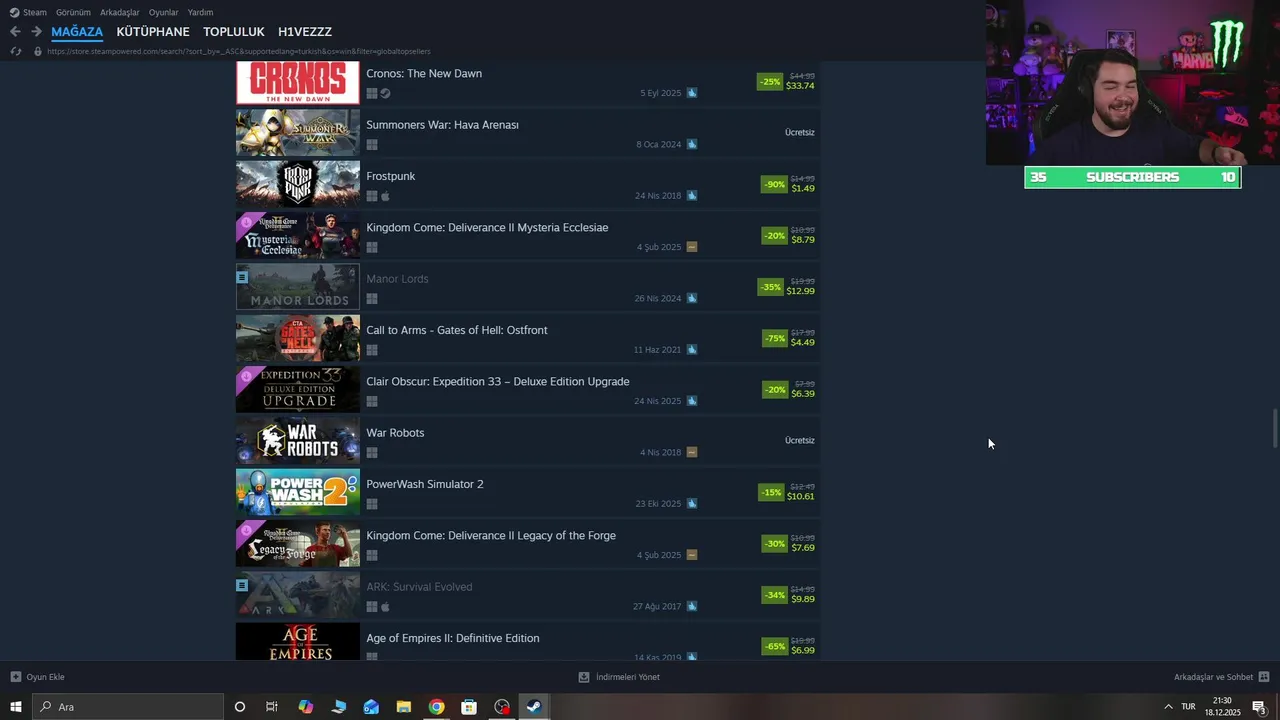The height and width of the screenshot is (720, 1280).
Task: Click the Manor Lords -35% discount badge
Action: click(x=770, y=287)
